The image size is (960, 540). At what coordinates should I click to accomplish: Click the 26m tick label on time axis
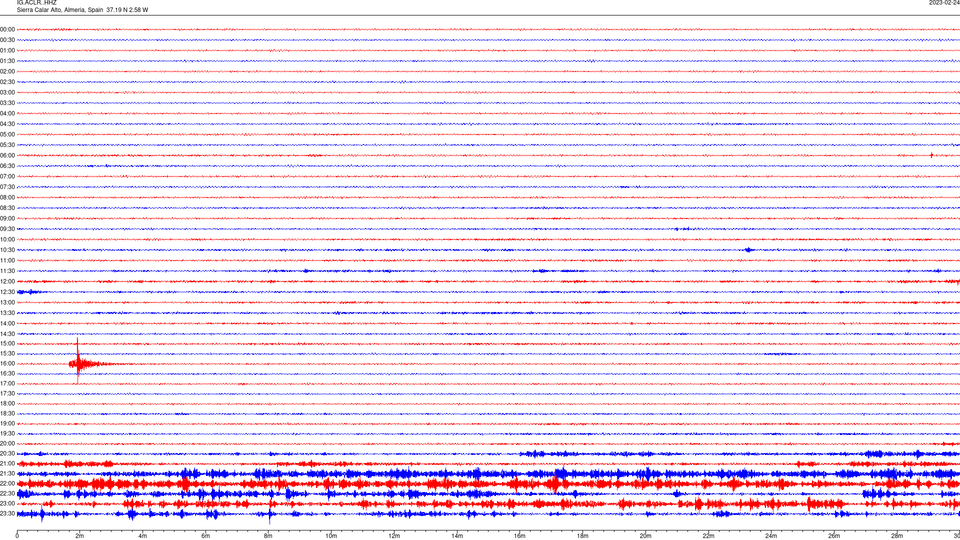coord(834,536)
